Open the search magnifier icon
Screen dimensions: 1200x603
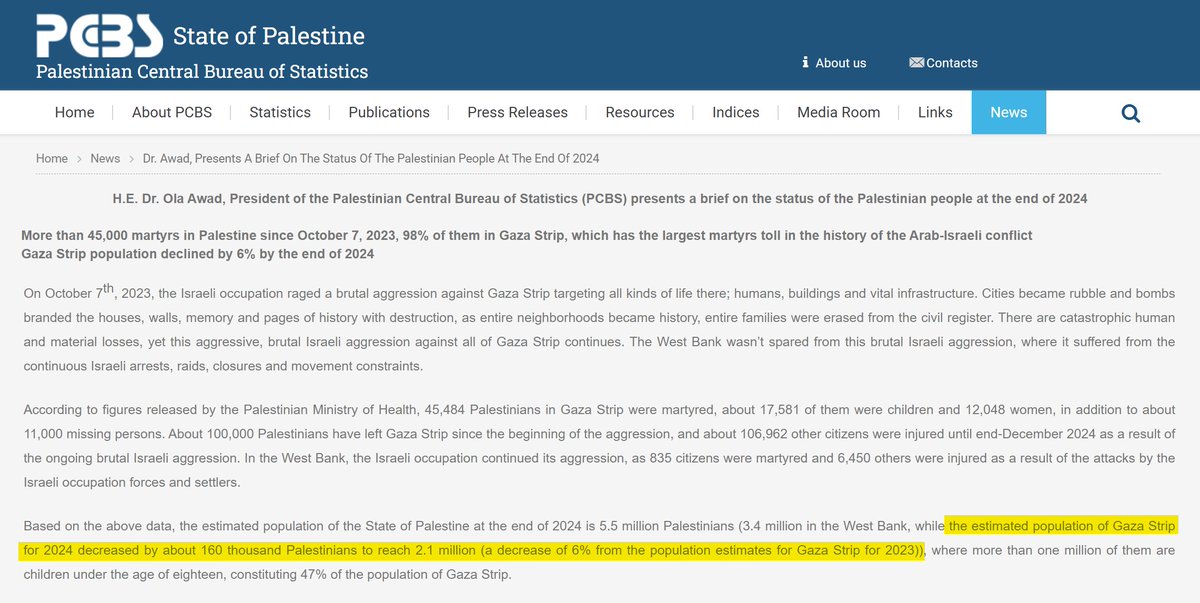tap(1131, 113)
